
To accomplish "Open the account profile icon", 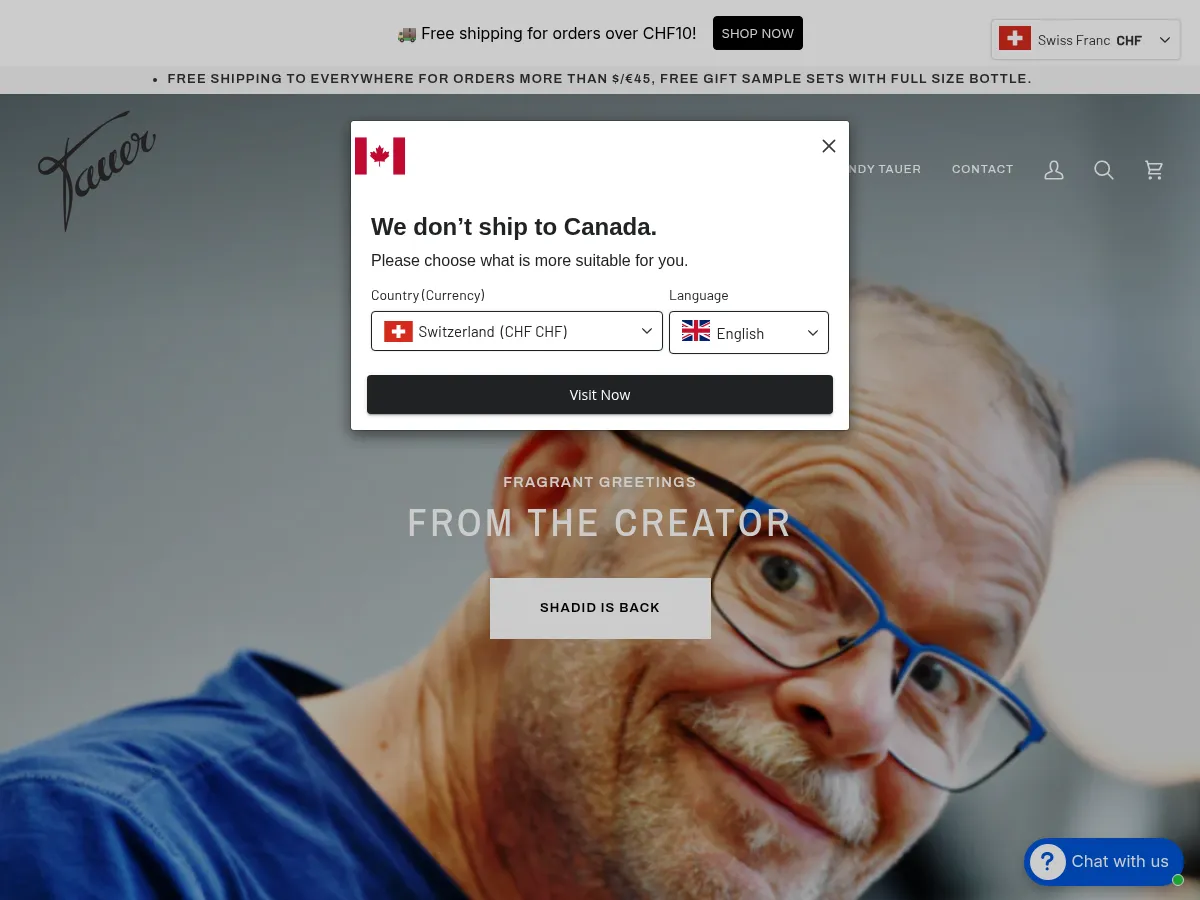I will point(1054,171).
